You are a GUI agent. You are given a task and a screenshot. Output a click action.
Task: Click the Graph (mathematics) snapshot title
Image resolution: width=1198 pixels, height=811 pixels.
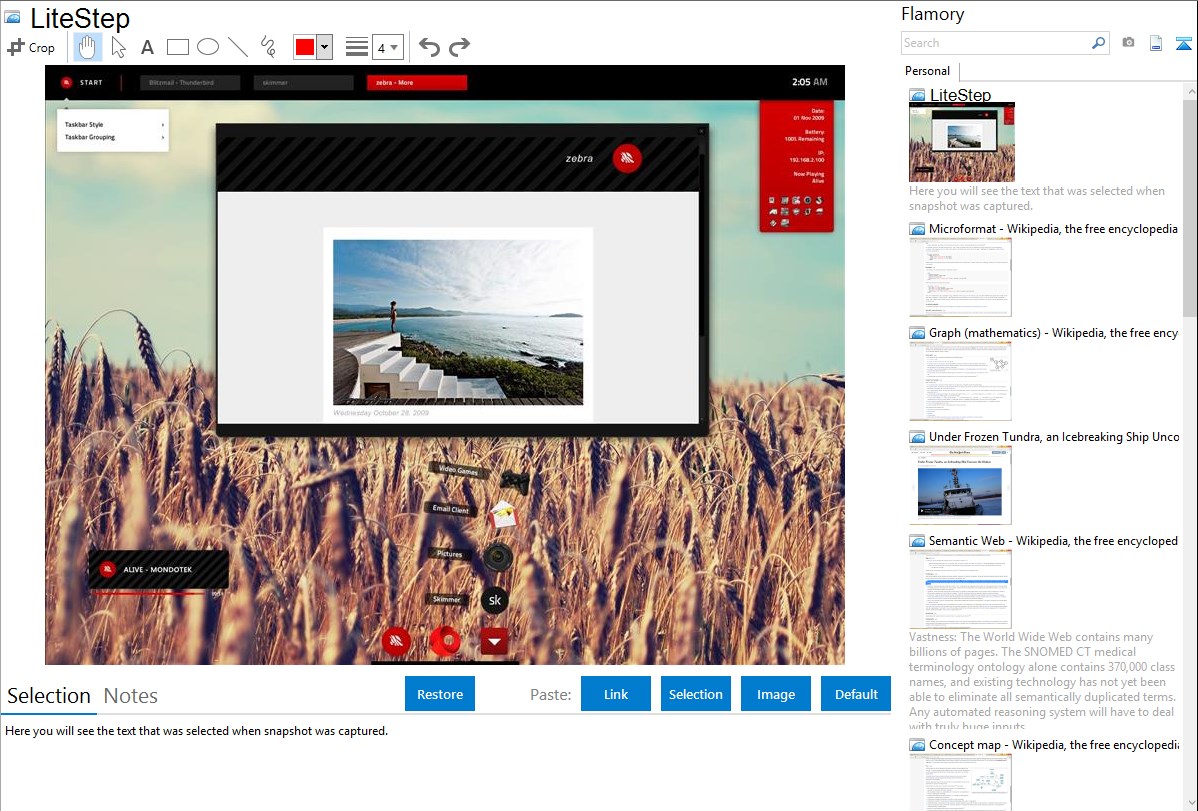1053,333
